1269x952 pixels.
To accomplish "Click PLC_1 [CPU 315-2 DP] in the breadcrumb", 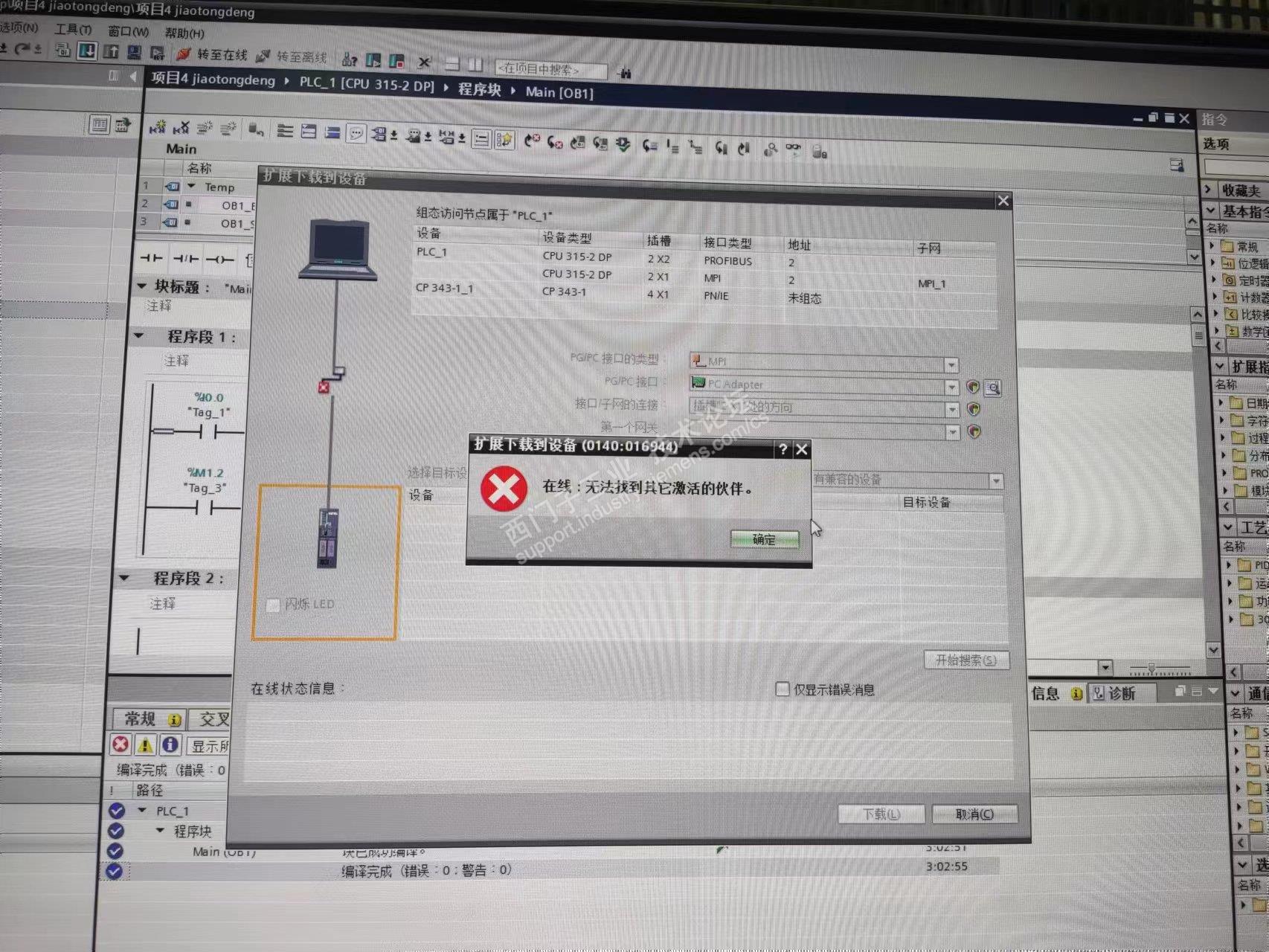I will (x=367, y=84).
